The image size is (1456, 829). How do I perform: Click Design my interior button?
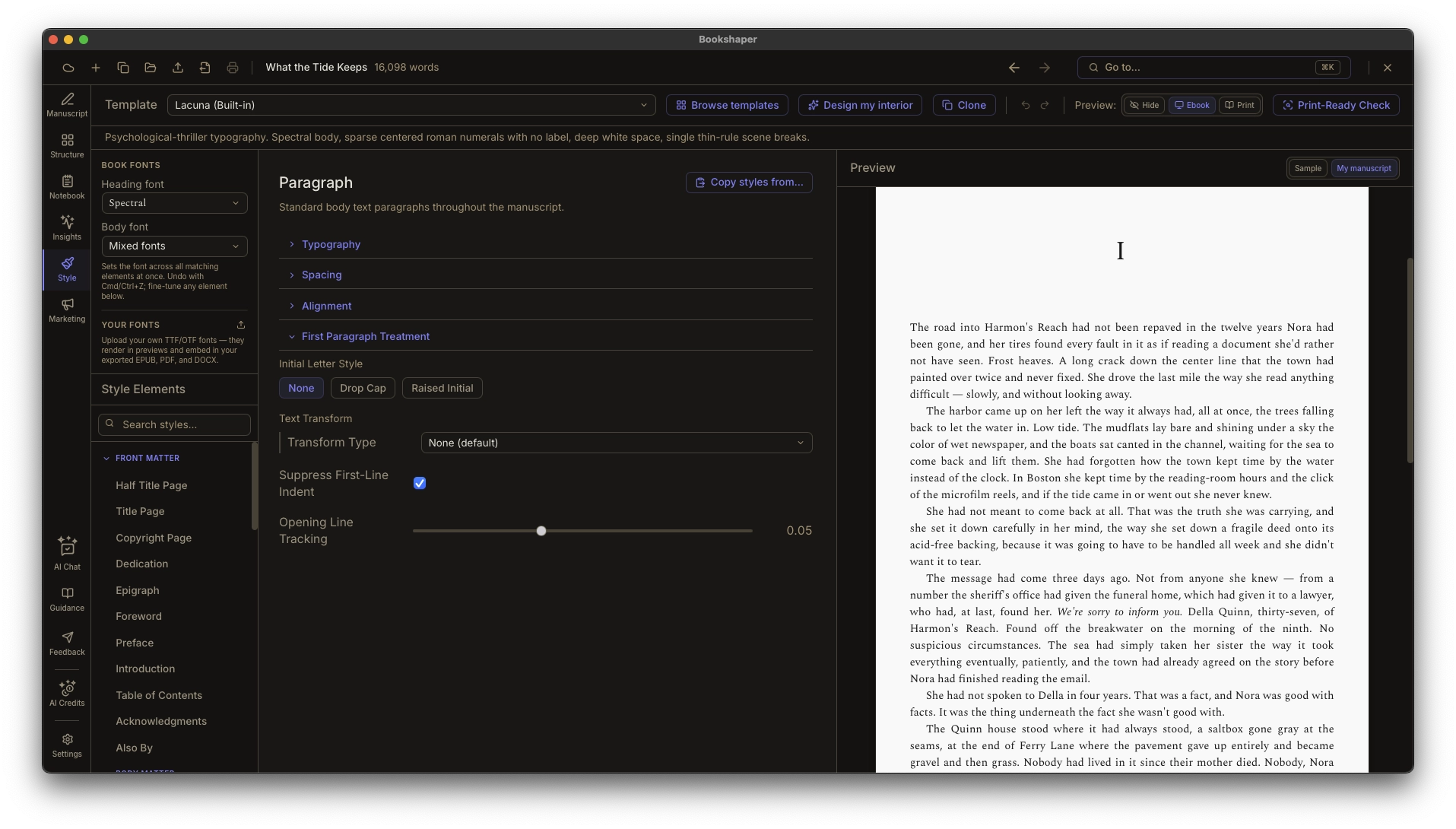(860, 105)
